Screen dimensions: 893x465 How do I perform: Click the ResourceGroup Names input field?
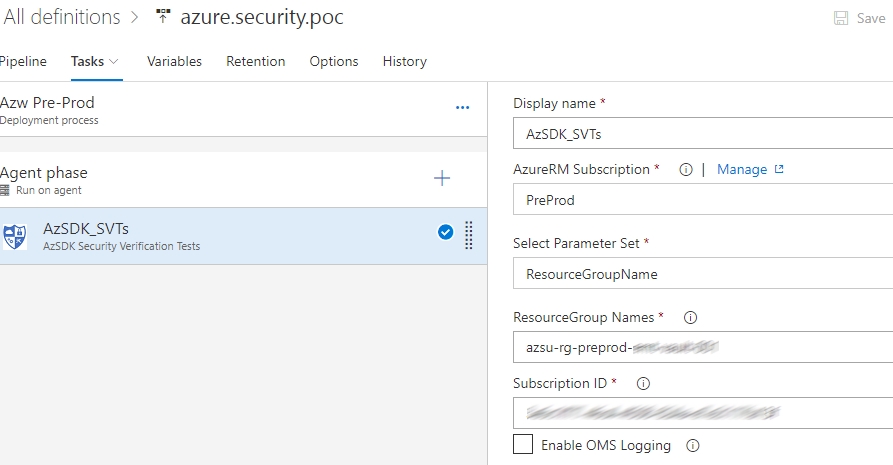pyautogui.click(x=703, y=347)
